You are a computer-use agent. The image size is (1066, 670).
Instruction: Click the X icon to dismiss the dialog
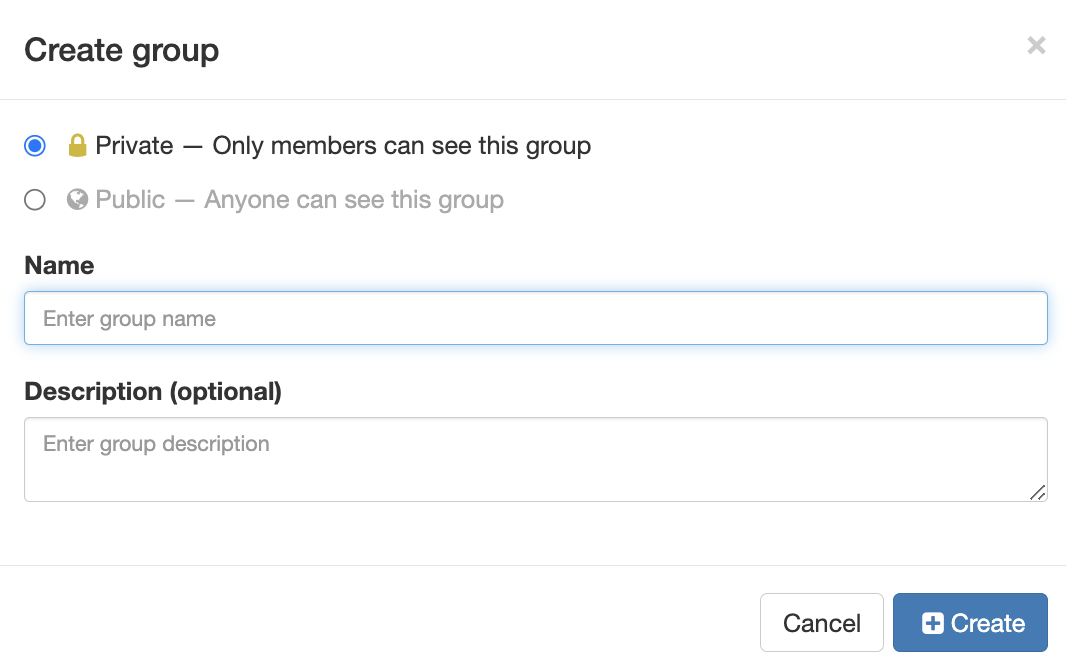tap(1036, 45)
